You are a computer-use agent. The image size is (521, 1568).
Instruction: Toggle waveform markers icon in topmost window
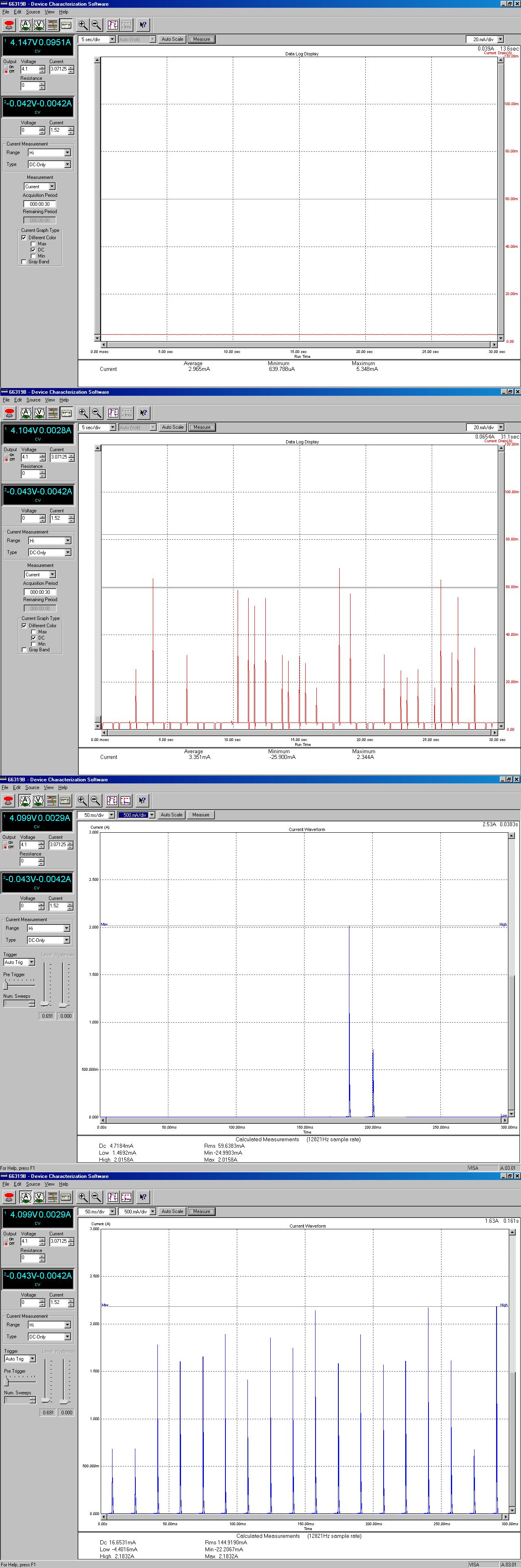coord(113,25)
